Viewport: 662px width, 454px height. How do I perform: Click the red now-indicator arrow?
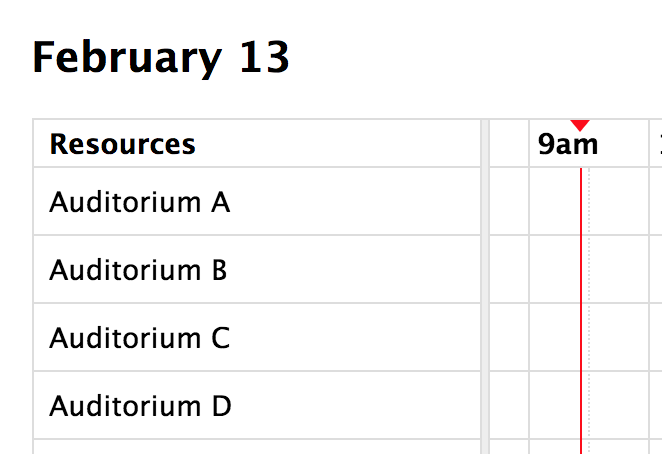pos(580,125)
